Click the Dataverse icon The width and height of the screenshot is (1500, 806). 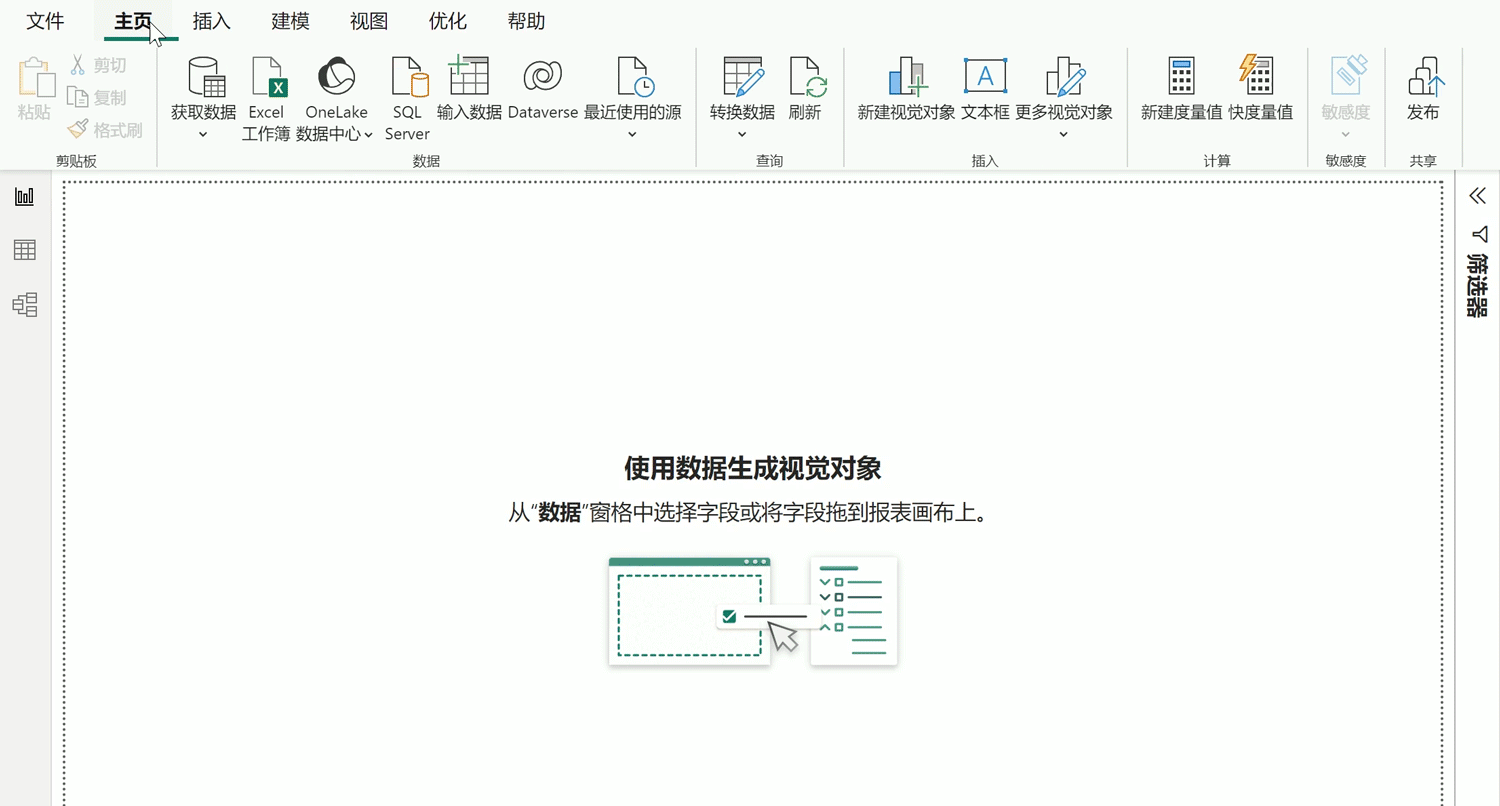coord(542,77)
